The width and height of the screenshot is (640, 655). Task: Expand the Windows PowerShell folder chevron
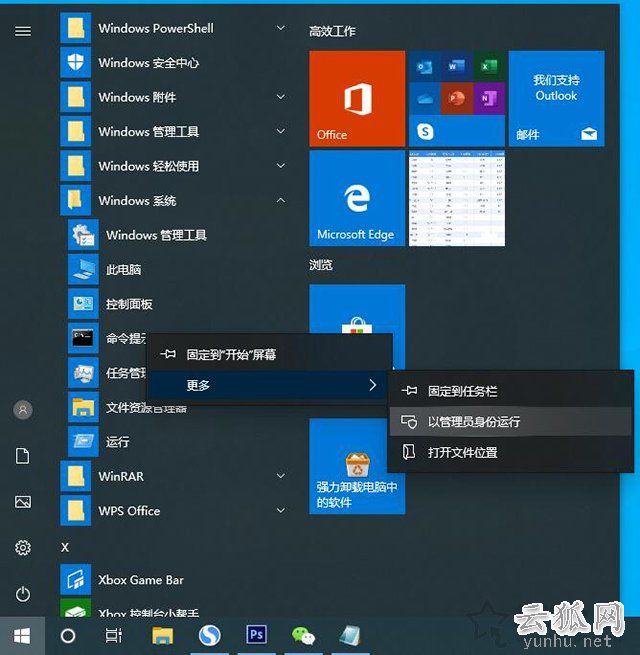click(x=281, y=28)
